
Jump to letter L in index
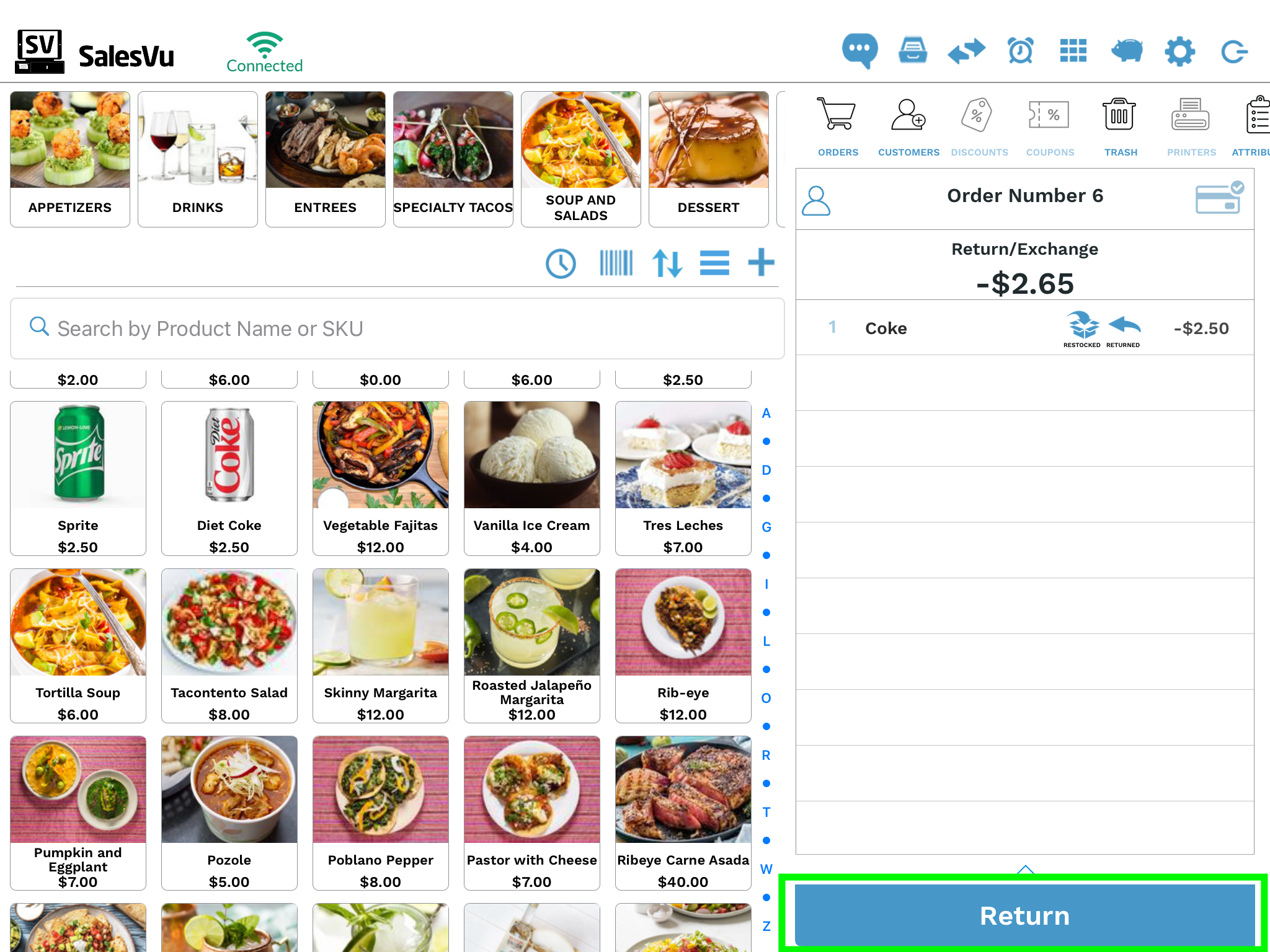point(766,641)
